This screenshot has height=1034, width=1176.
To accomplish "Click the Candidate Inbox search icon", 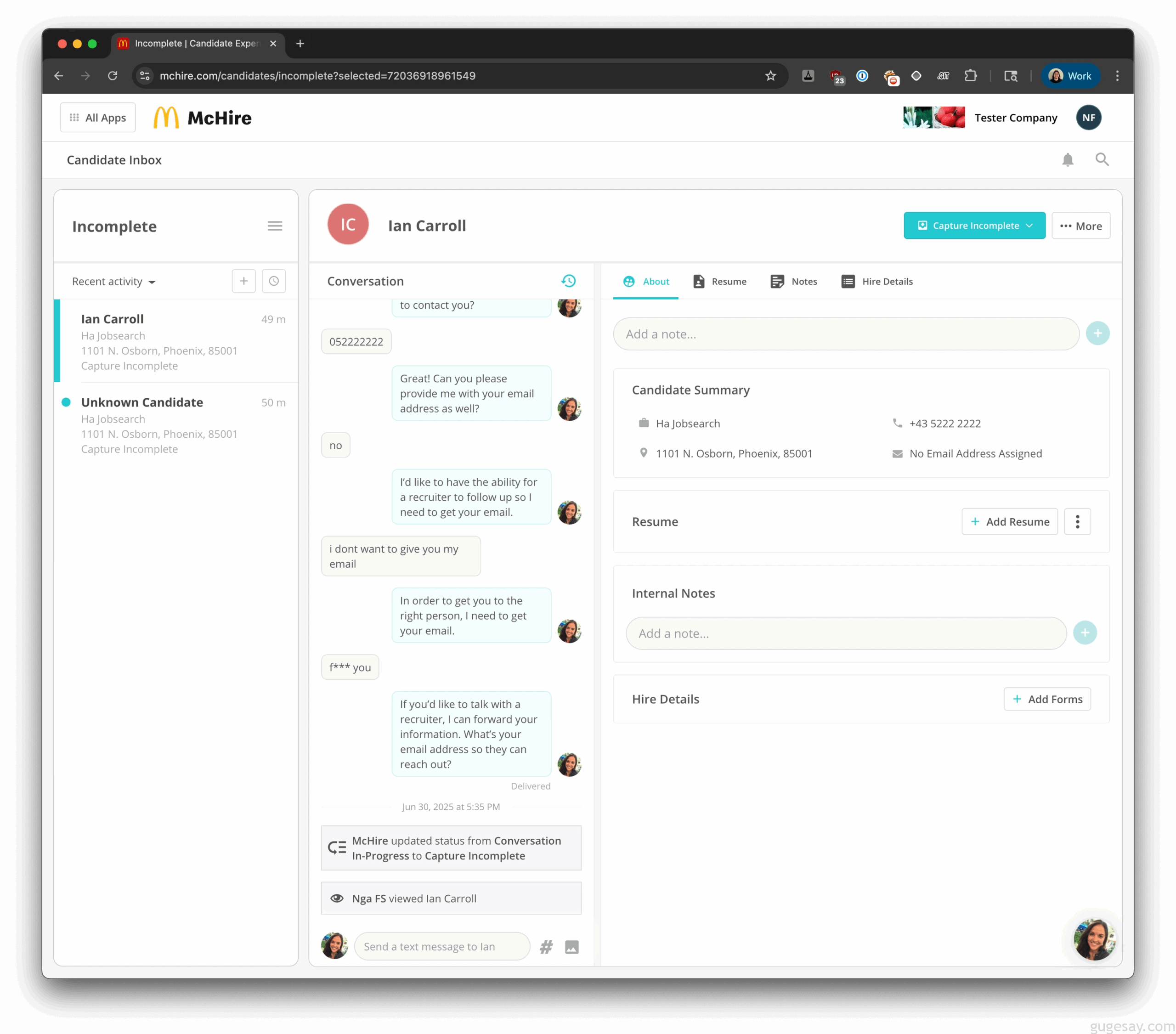I will pos(1101,159).
